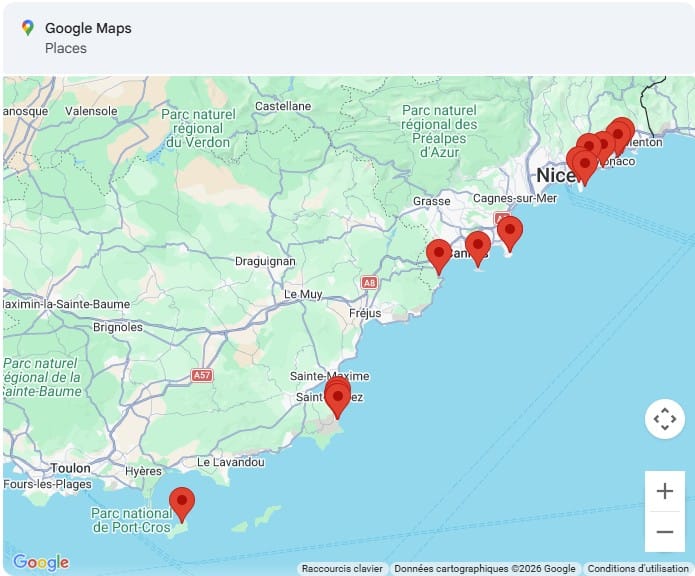Image resolution: width=695 pixels, height=576 pixels.
Task: Click the A57 highway shield
Action: coord(202,375)
